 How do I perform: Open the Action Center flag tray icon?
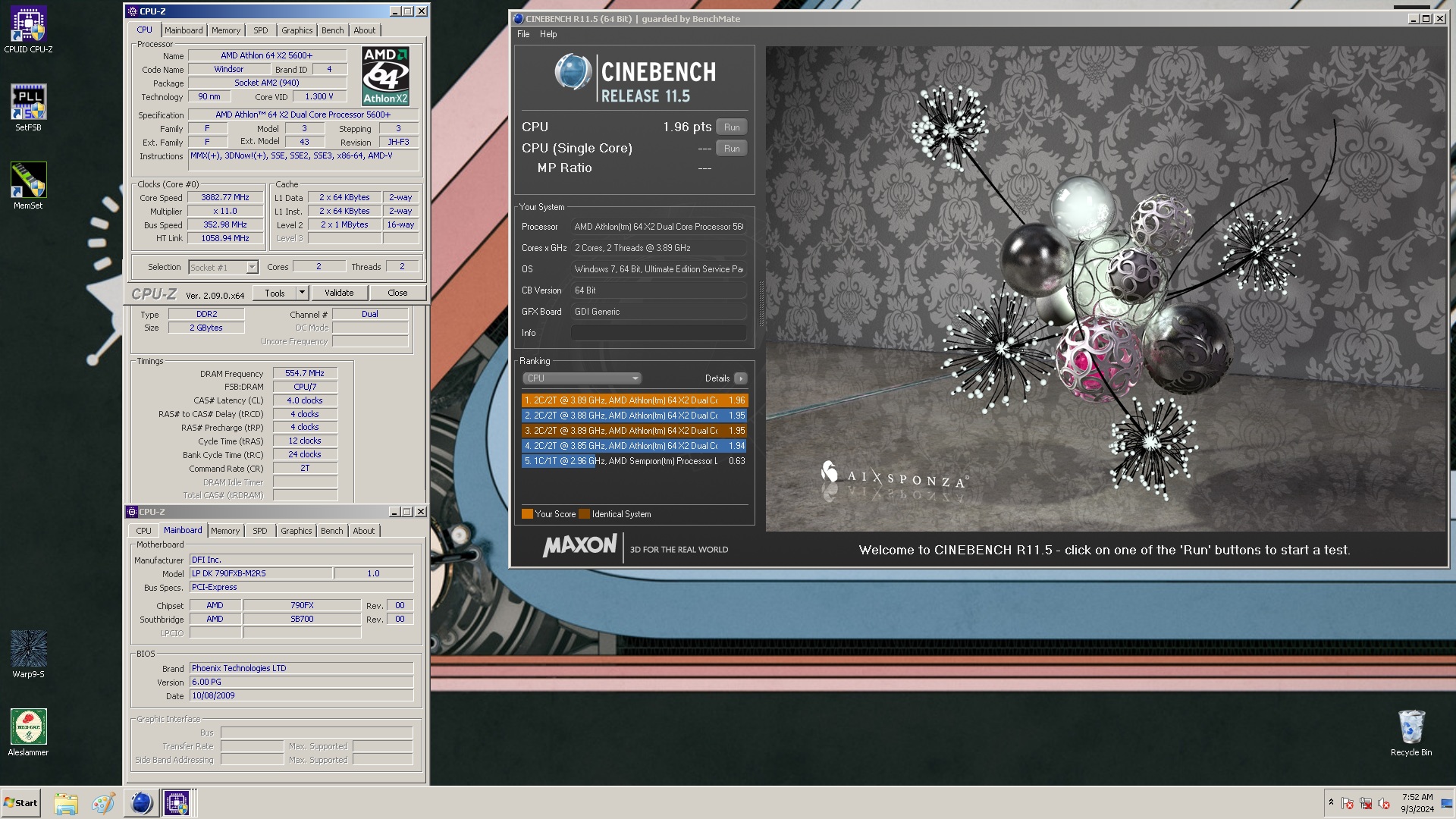tap(1348, 803)
